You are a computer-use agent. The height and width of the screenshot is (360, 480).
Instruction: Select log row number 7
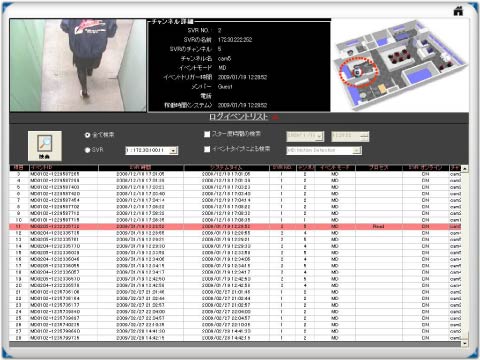pyautogui.click(x=235, y=200)
